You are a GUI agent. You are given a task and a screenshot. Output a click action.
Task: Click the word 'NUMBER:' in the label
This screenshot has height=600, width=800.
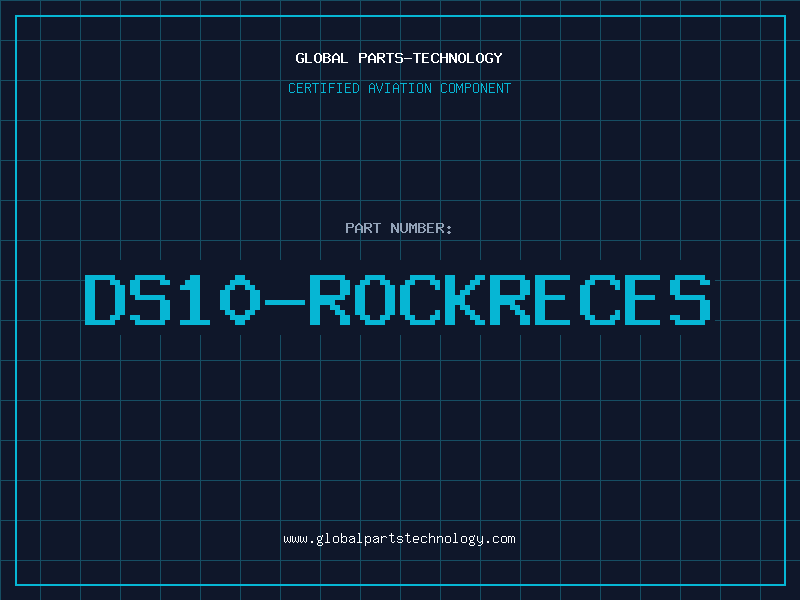[420, 229]
